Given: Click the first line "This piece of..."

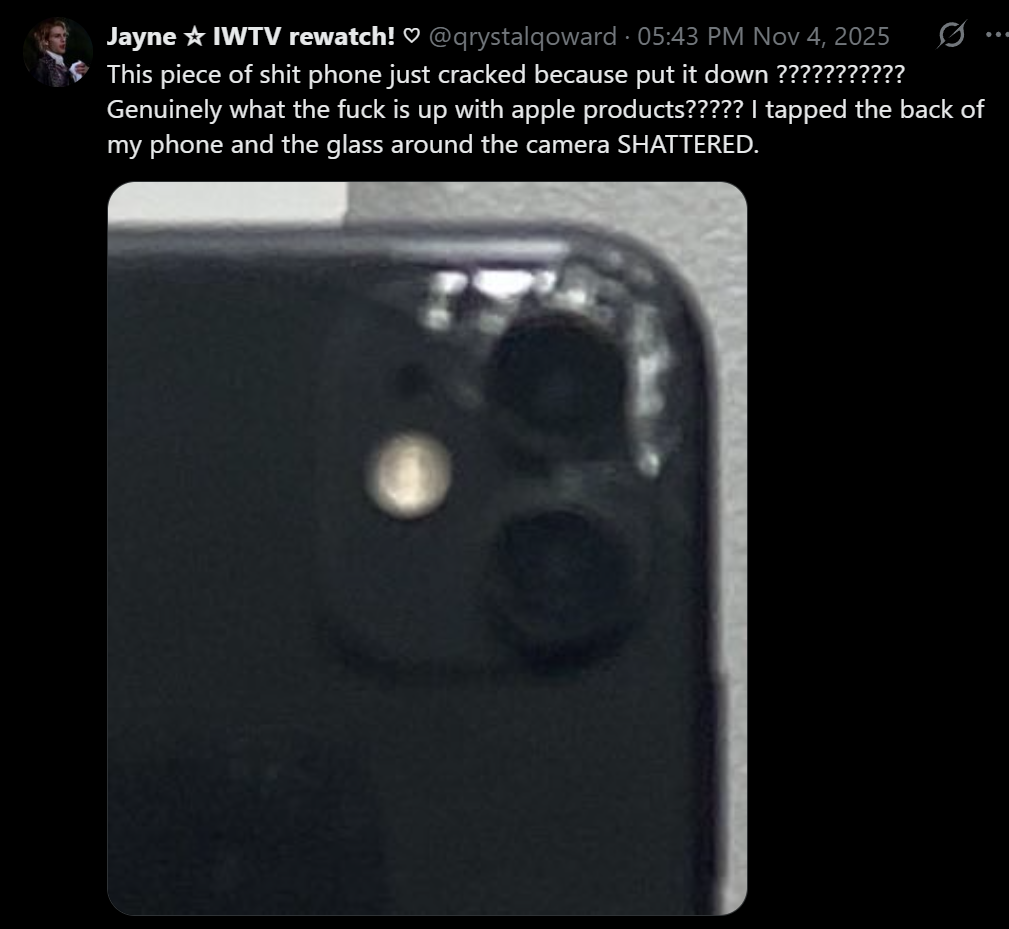Looking at the screenshot, I should pos(506,75).
